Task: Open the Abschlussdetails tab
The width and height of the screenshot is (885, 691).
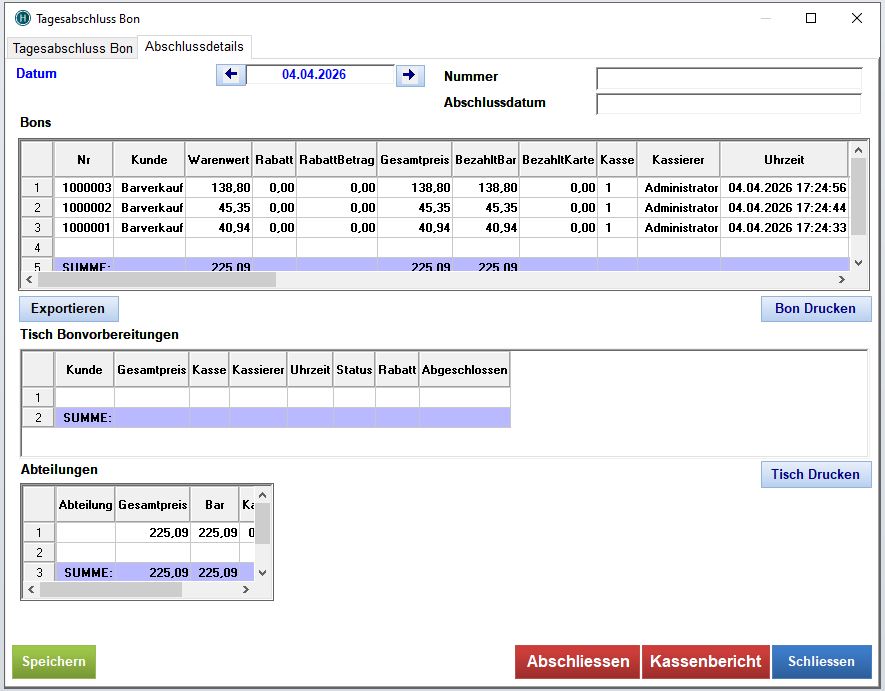Action: pos(193,47)
